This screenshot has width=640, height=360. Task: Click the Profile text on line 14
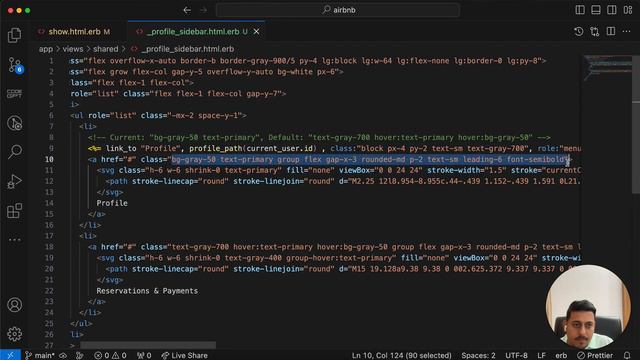click(x=112, y=203)
